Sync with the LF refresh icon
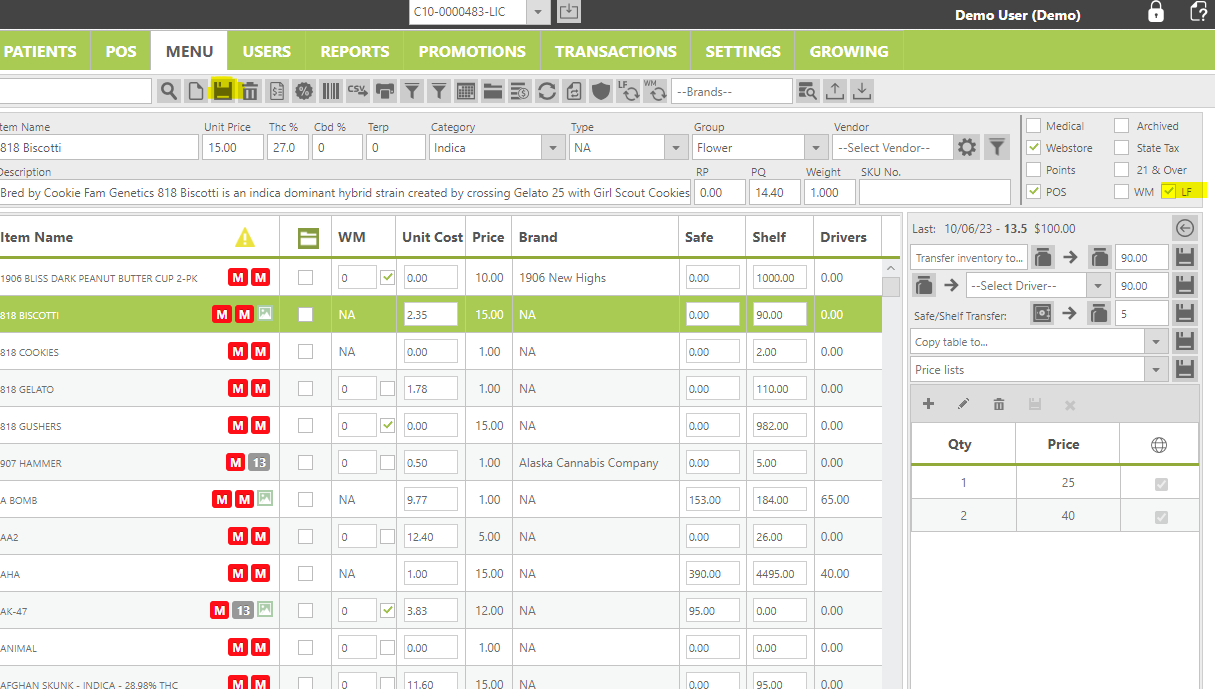This screenshot has width=1215, height=689. click(628, 91)
